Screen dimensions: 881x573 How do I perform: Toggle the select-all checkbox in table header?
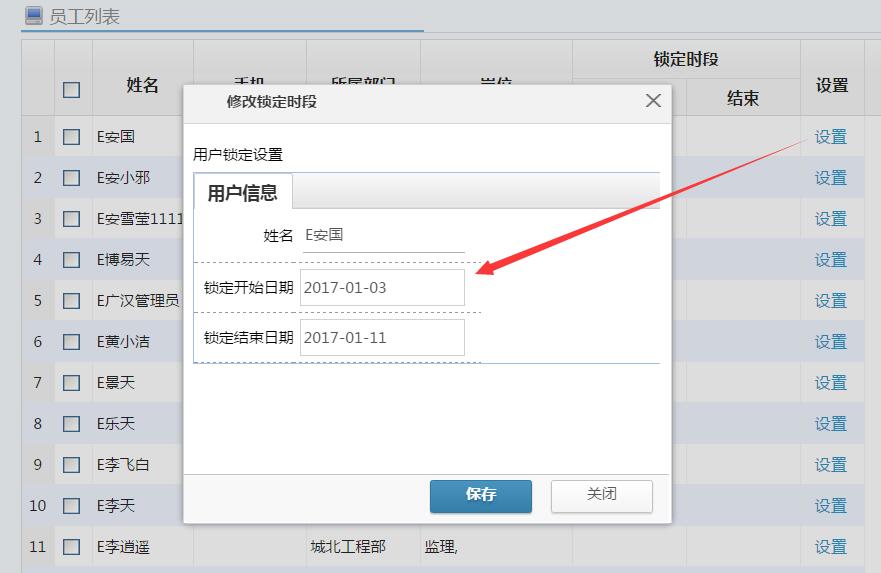[71, 89]
